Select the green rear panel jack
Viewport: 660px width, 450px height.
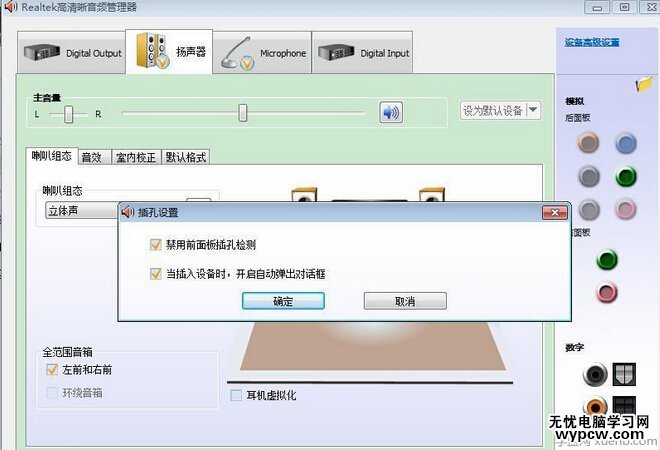626,176
